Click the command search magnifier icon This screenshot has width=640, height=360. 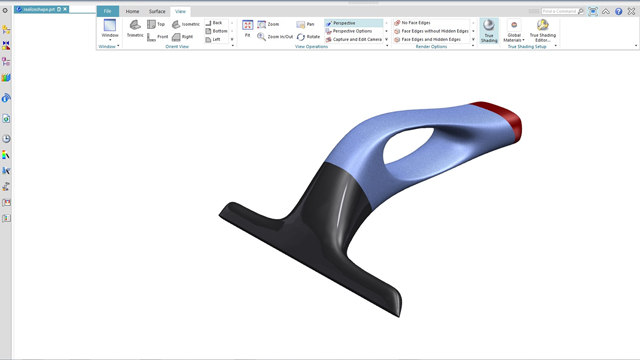pos(580,11)
